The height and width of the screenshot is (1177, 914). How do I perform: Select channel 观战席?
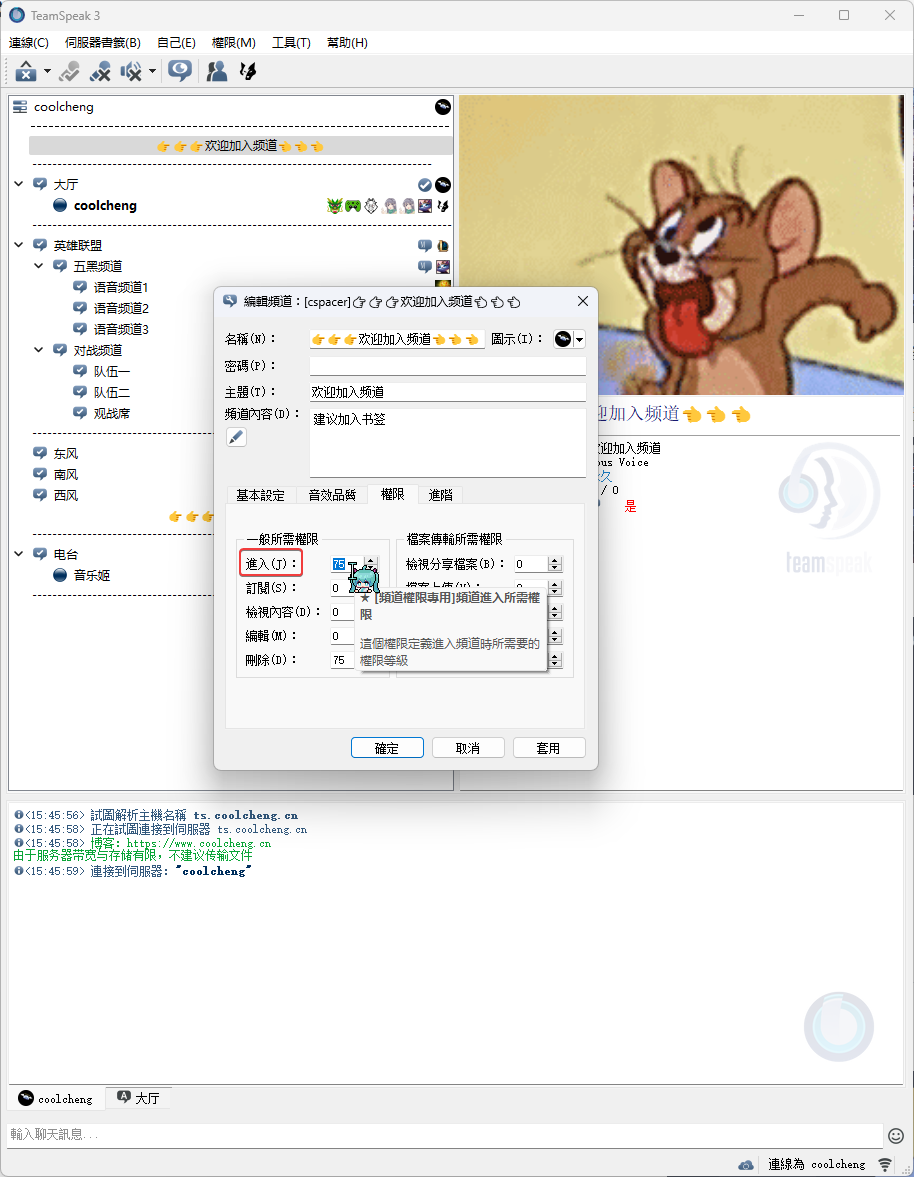(112, 413)
